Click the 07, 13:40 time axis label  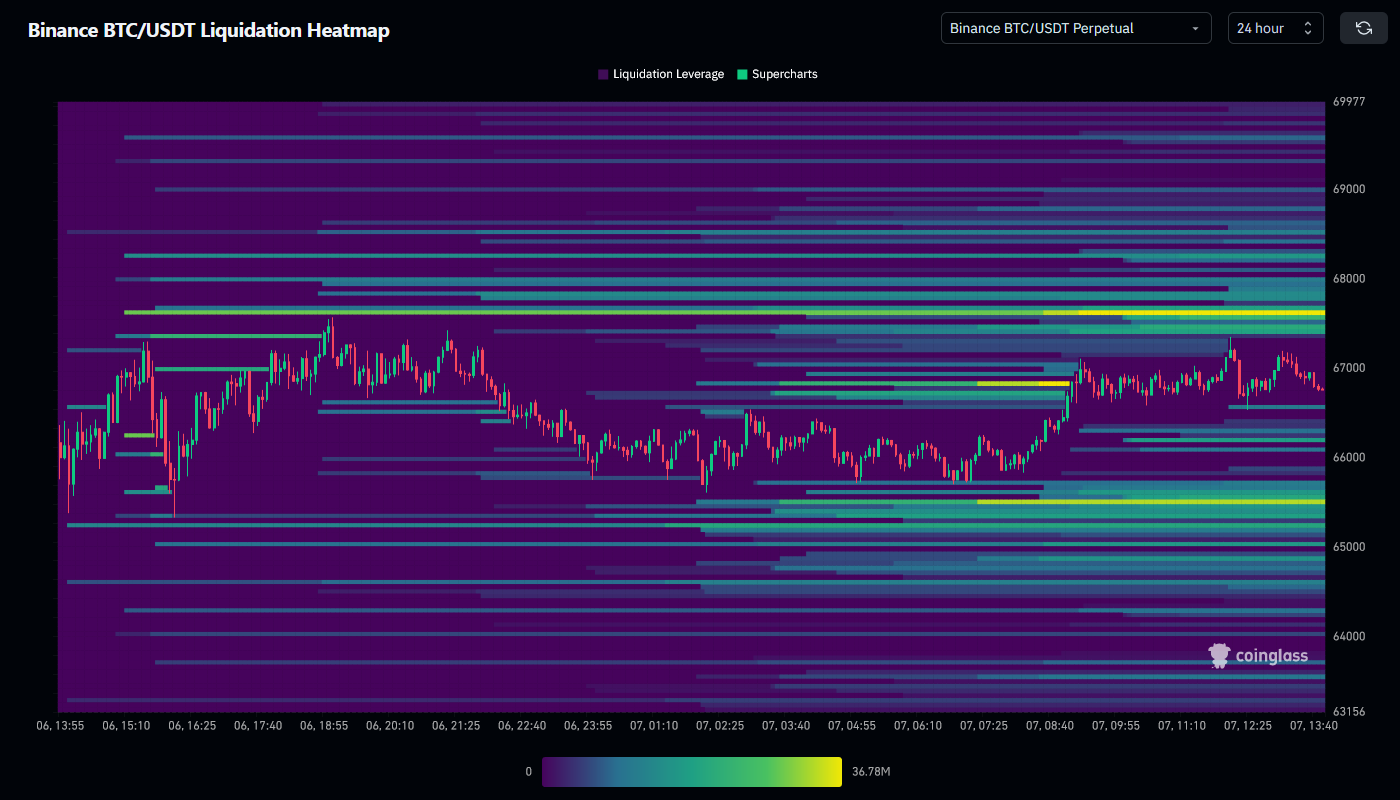(1314, 726)
